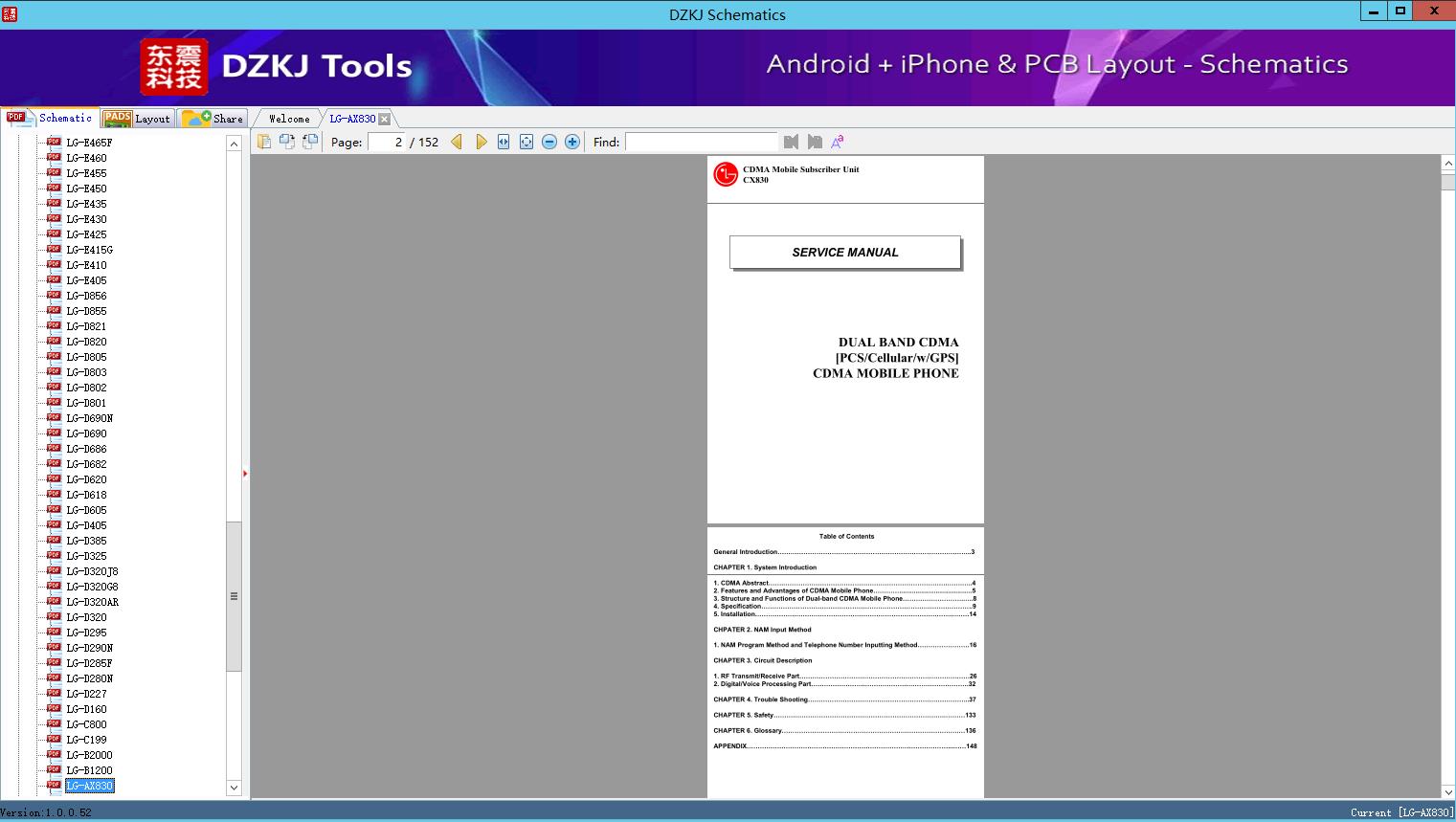Click the PDF icon beside LG-D620

pyautogui.click(x=54, y=478)
